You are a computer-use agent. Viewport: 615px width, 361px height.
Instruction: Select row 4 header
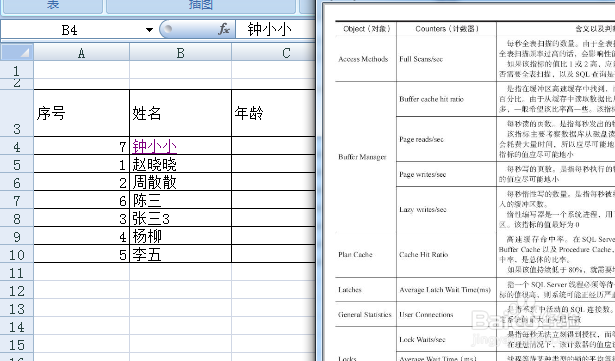point(16,146)
